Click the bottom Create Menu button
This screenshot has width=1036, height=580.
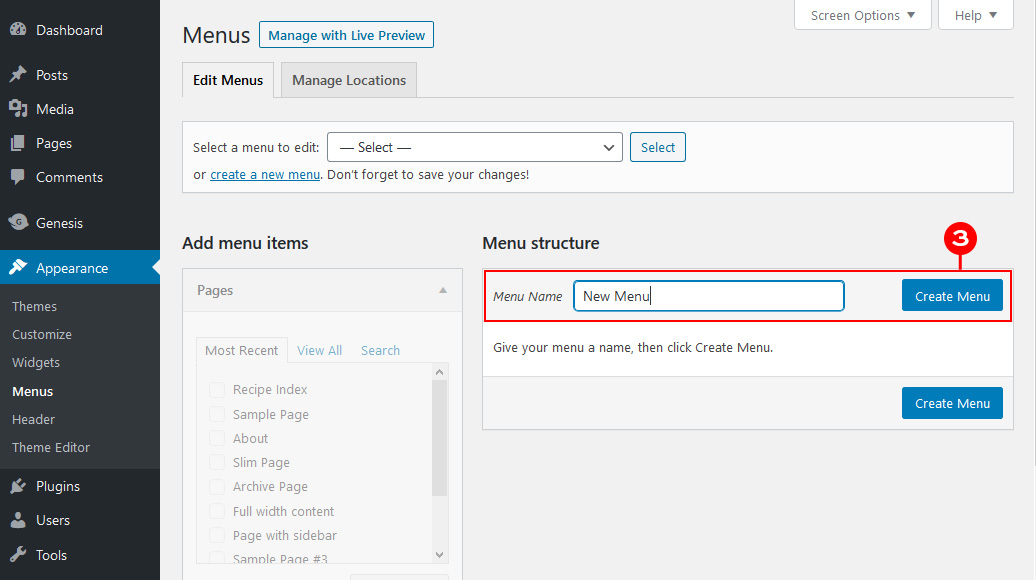[952, 403]
